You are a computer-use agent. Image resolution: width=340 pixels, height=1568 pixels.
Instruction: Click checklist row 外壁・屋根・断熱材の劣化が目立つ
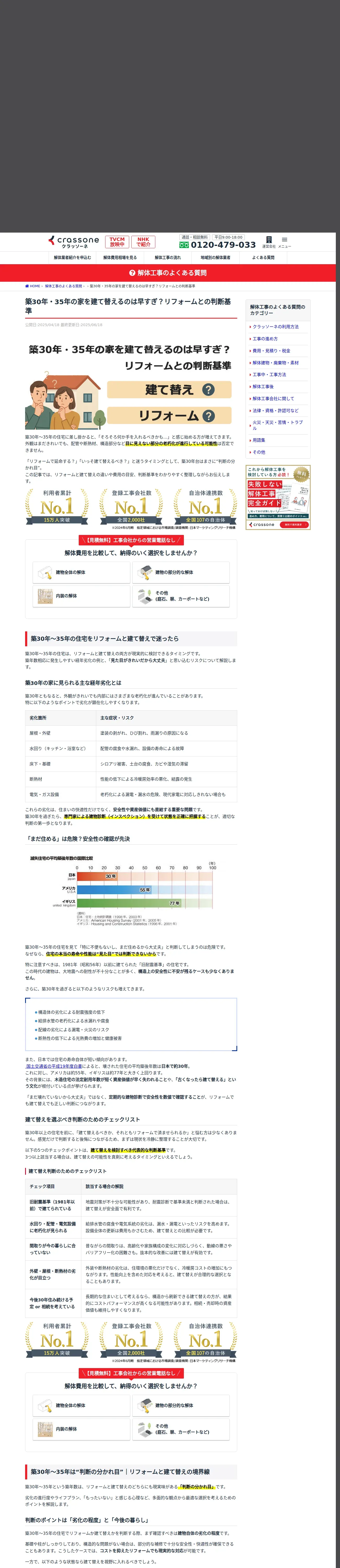(x=131, y=1274)
